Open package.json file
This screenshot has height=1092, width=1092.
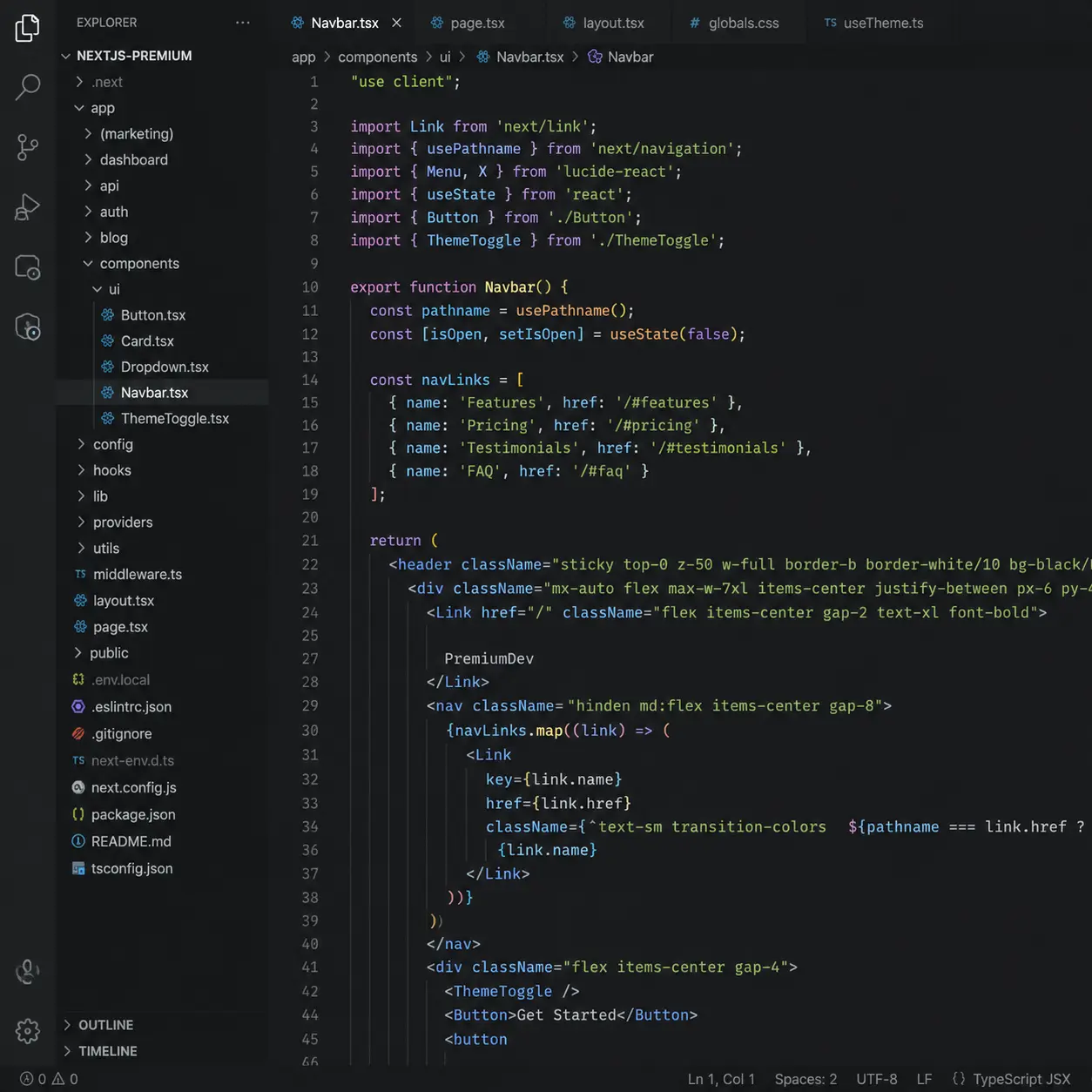tap(132, 815)
